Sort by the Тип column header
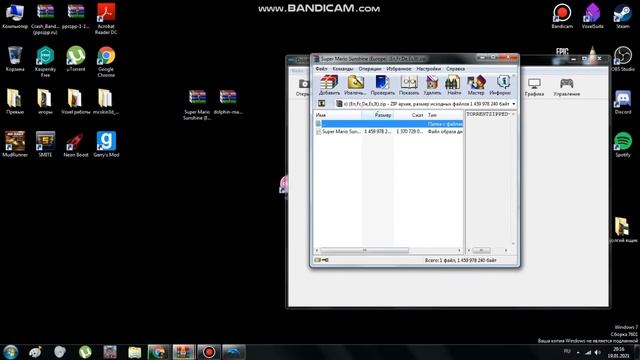Viewport: 640px width, 360px height. click(444, 115)
